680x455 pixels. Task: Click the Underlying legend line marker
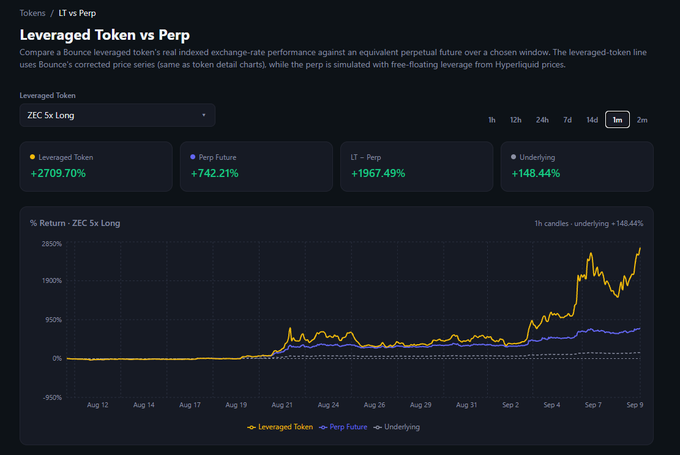tap(377, 428)
